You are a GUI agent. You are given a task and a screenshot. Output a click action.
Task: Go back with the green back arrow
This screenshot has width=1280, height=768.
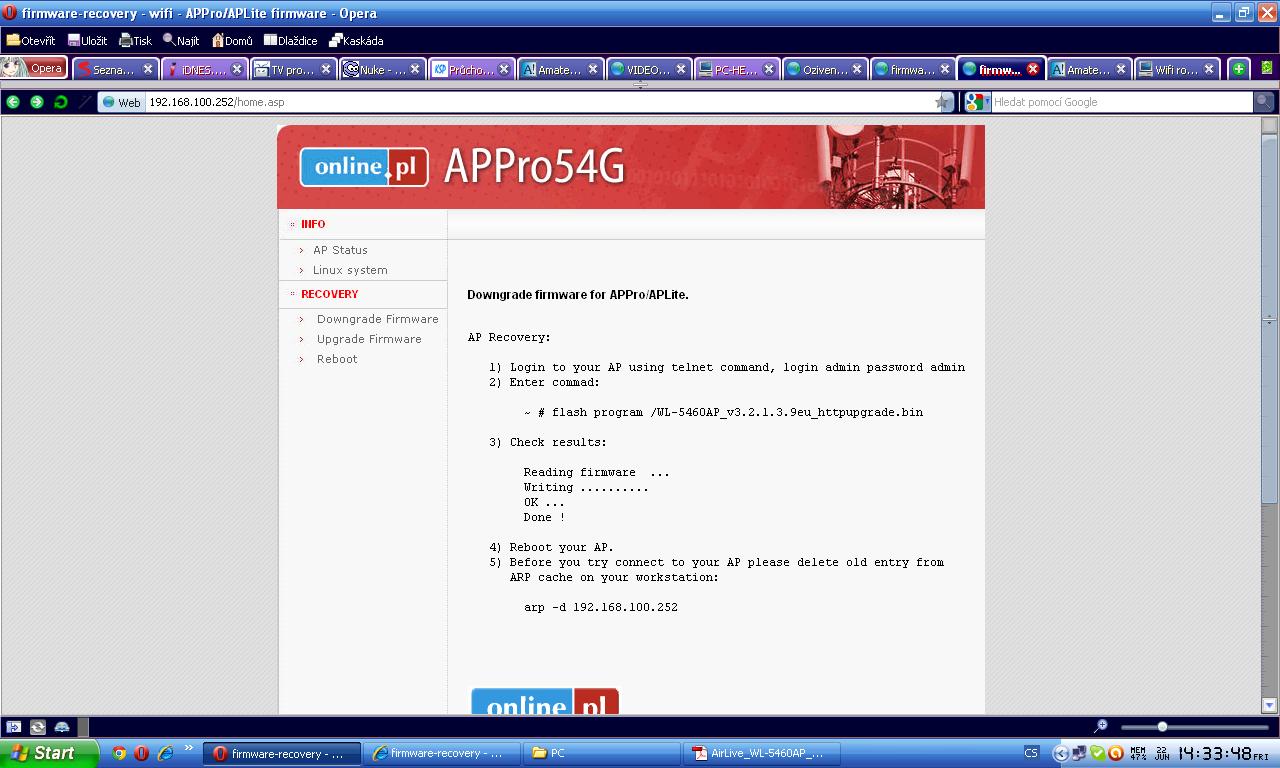[x=13, y=102]
